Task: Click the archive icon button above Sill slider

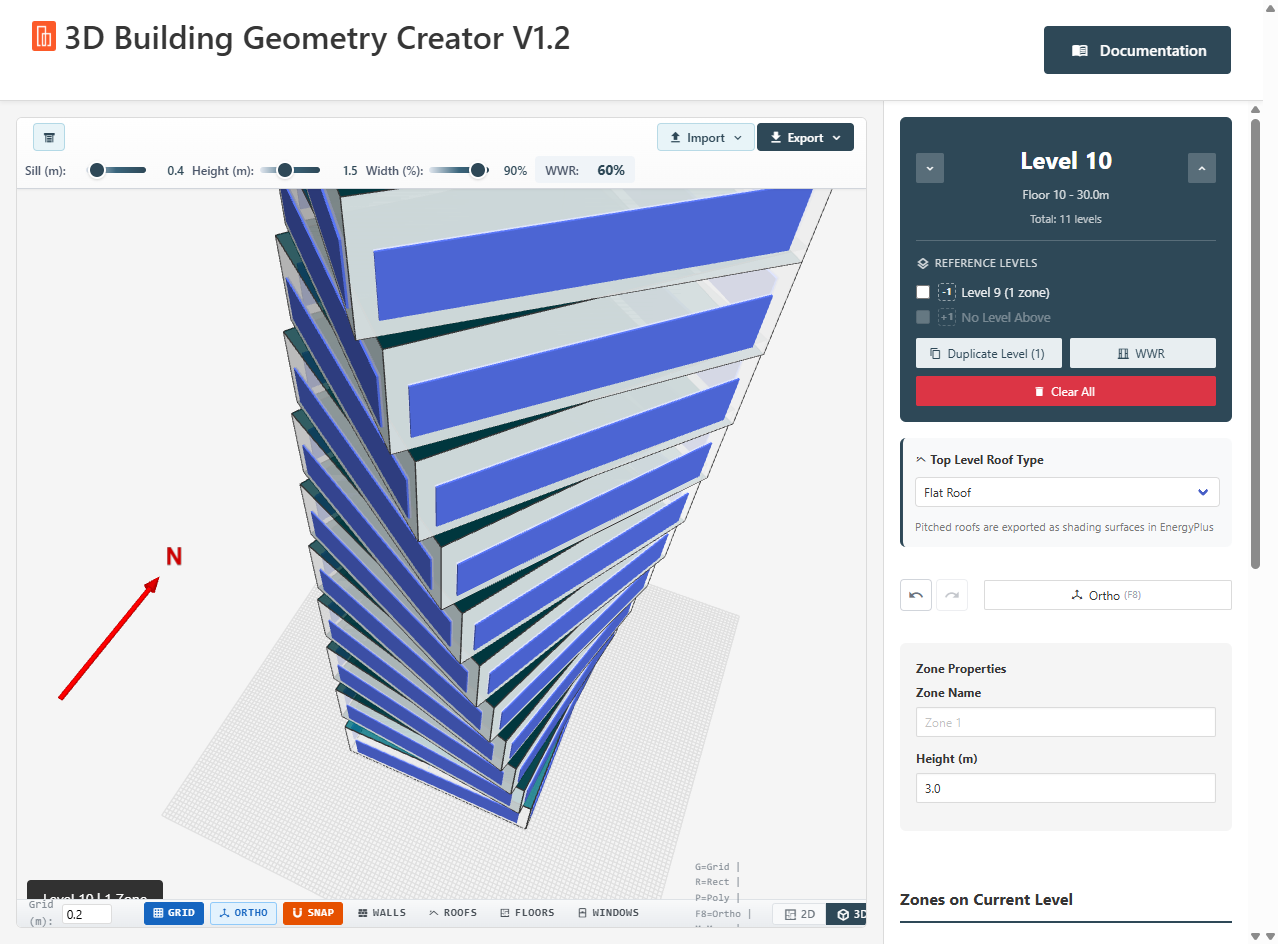Action: point(49,138)
